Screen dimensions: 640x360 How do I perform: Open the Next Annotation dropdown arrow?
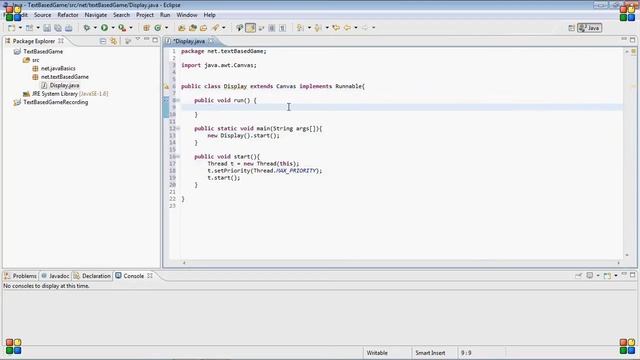[309, 28]
